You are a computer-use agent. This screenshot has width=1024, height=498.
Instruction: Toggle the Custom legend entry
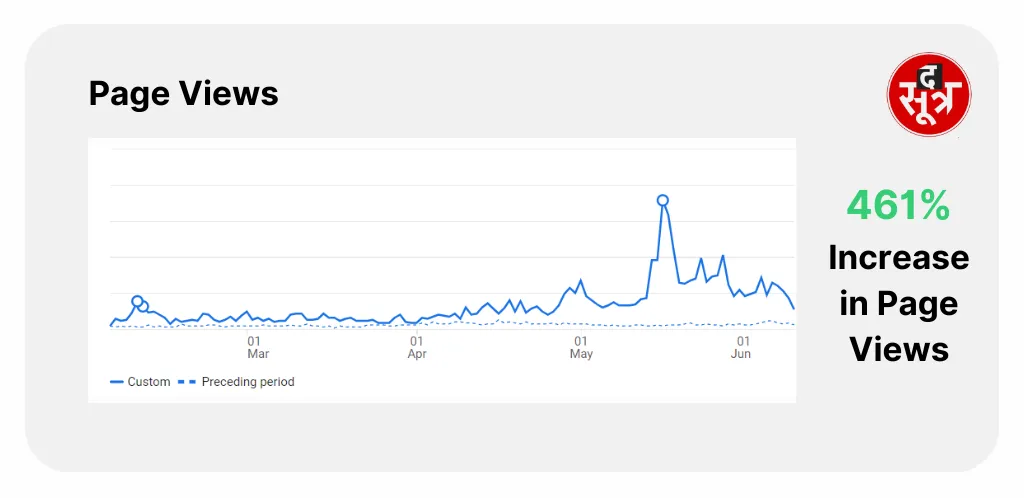pos(140,382)
